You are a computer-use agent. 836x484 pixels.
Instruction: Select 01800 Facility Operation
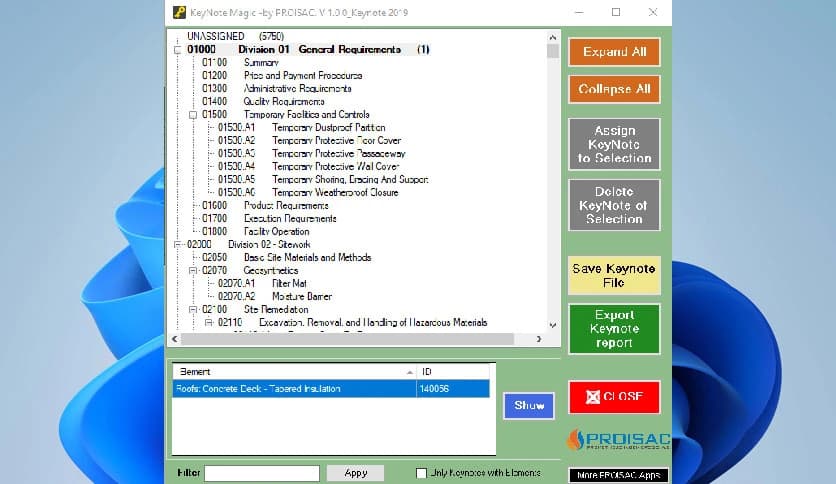(256, 231)
